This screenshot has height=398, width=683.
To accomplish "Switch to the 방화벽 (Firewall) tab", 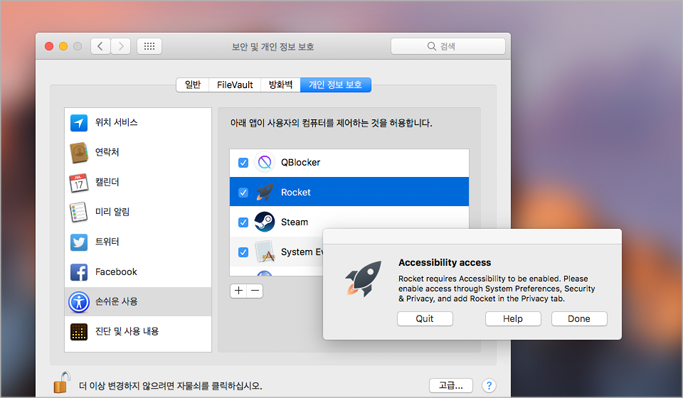I will click(x=281, y=85).
